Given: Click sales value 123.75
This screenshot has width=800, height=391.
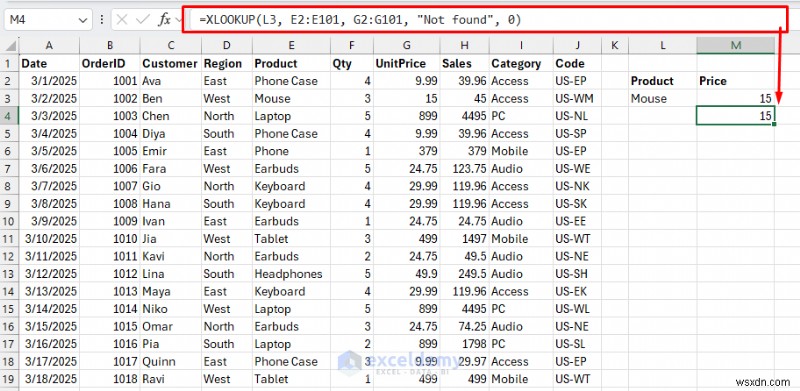Looking at the screenshot, I should (464, 169).
